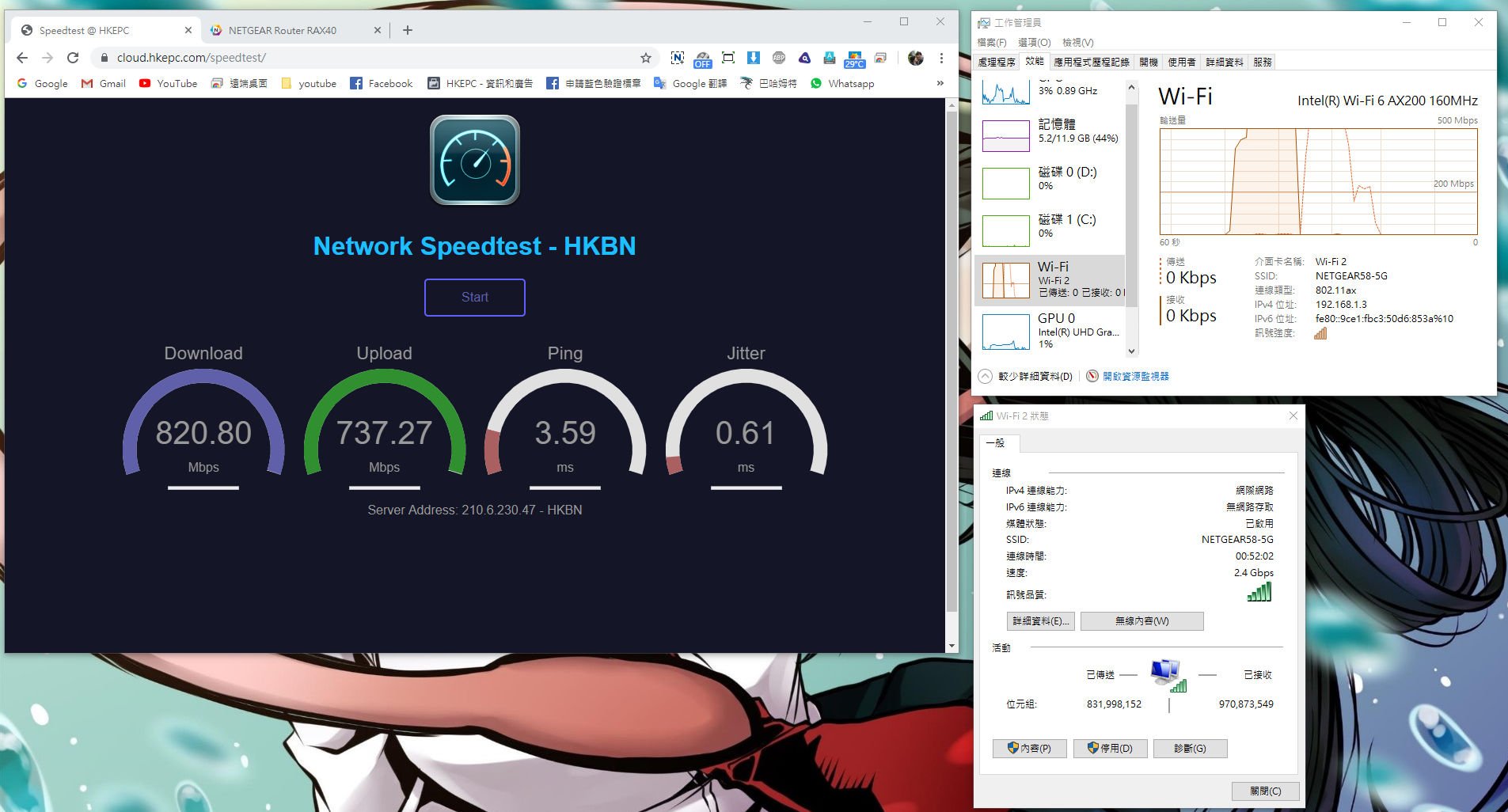Click the speedometer logo image
The width and height of the screenshot is (1508, 812).
(x=475, y=161)
